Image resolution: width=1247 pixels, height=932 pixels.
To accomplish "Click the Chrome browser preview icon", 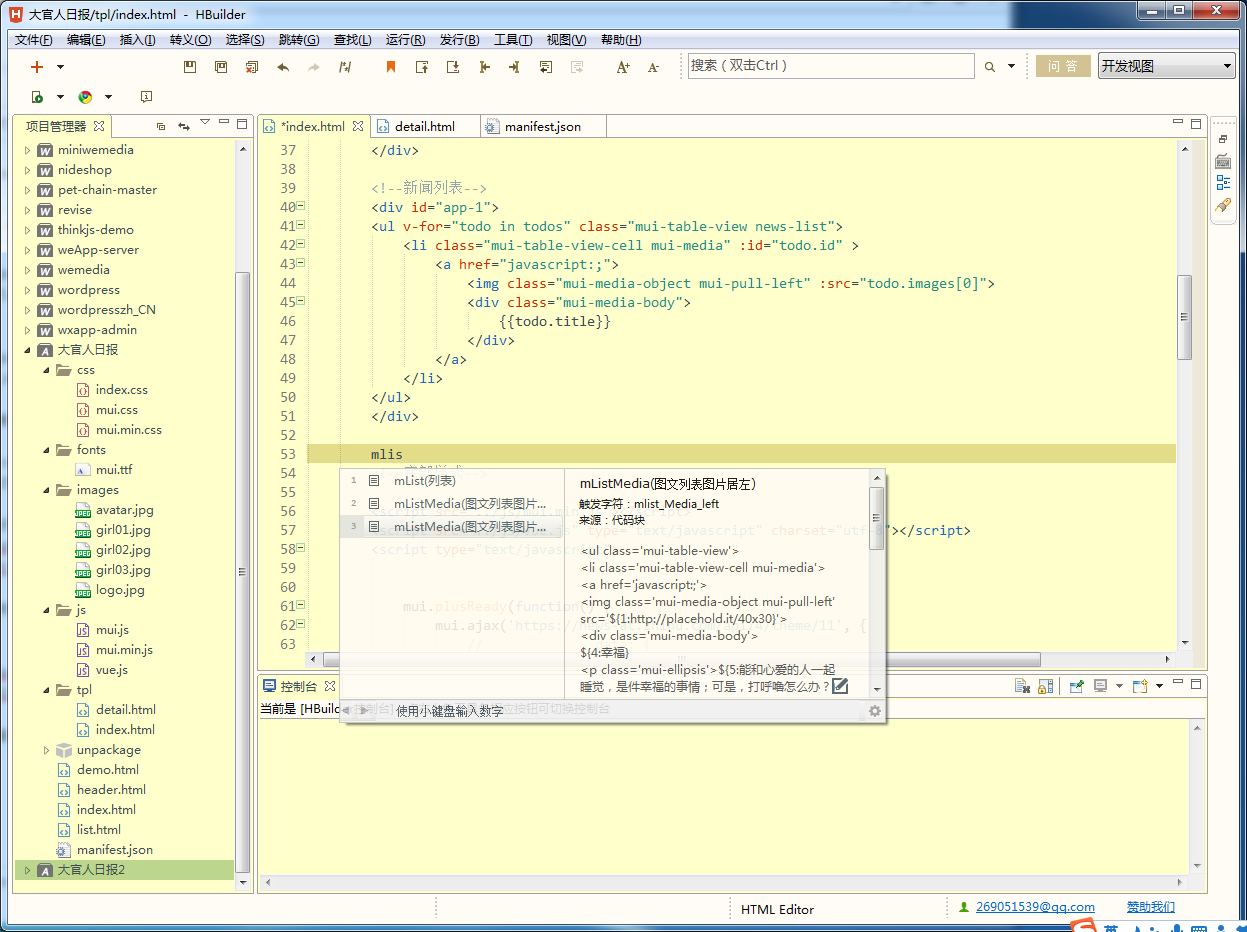I will click(x=86, y=97).
